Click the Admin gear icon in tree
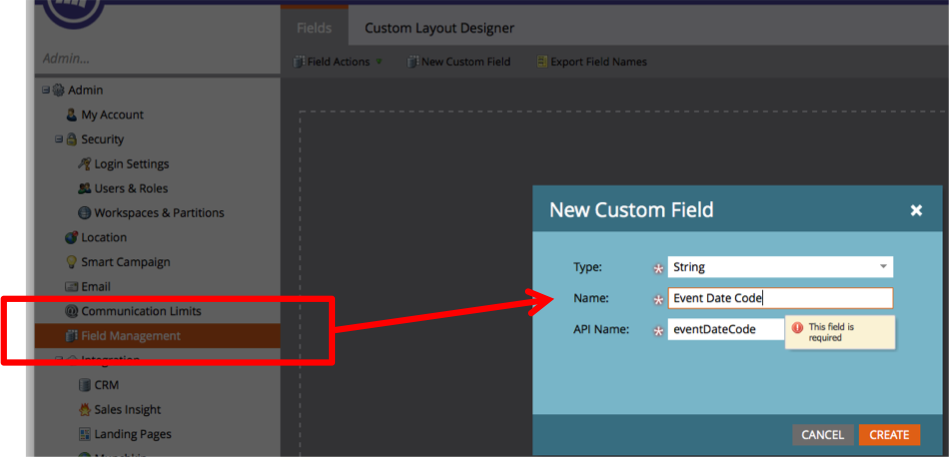 coord(59,90)
